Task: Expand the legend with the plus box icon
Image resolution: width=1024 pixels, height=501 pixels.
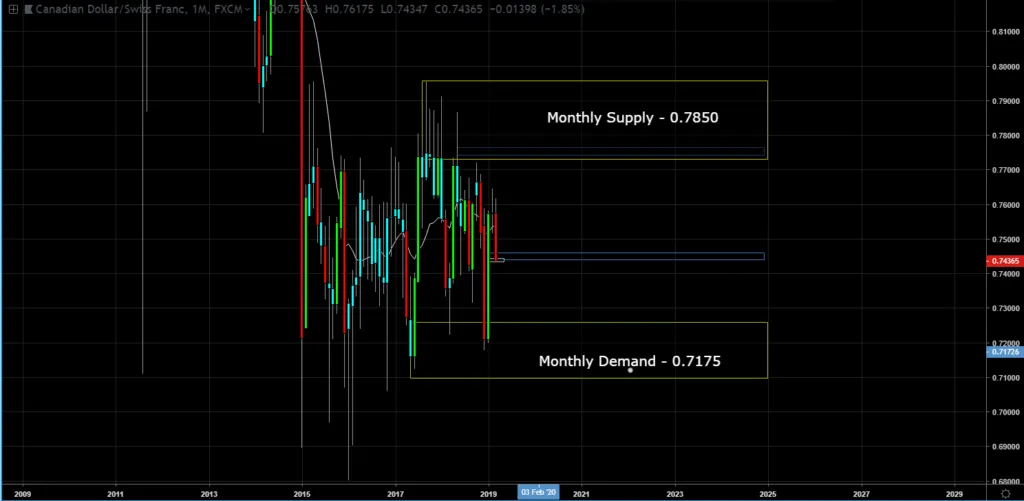Action: click(13, 10)
